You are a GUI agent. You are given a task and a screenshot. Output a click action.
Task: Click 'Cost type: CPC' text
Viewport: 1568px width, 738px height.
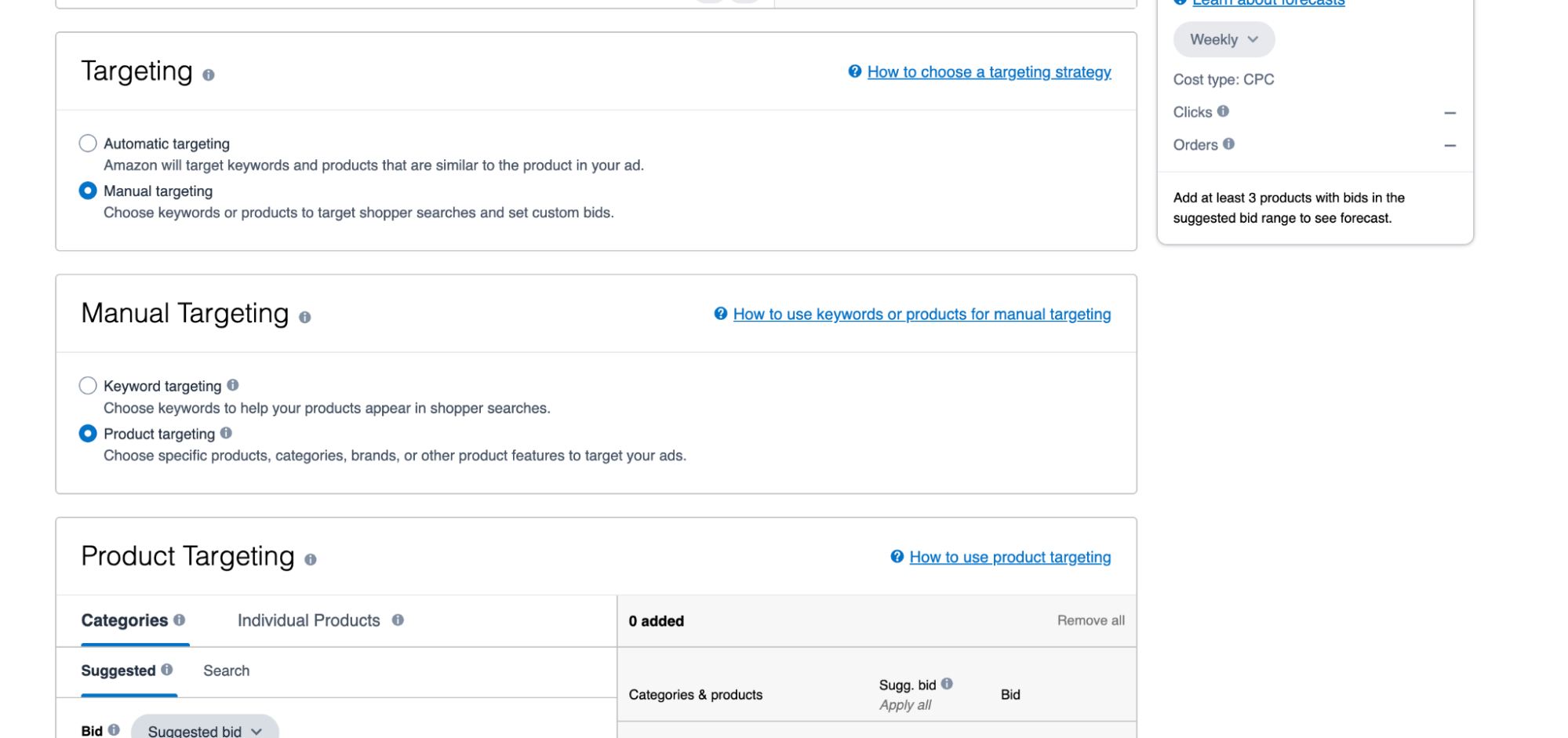1224,79
